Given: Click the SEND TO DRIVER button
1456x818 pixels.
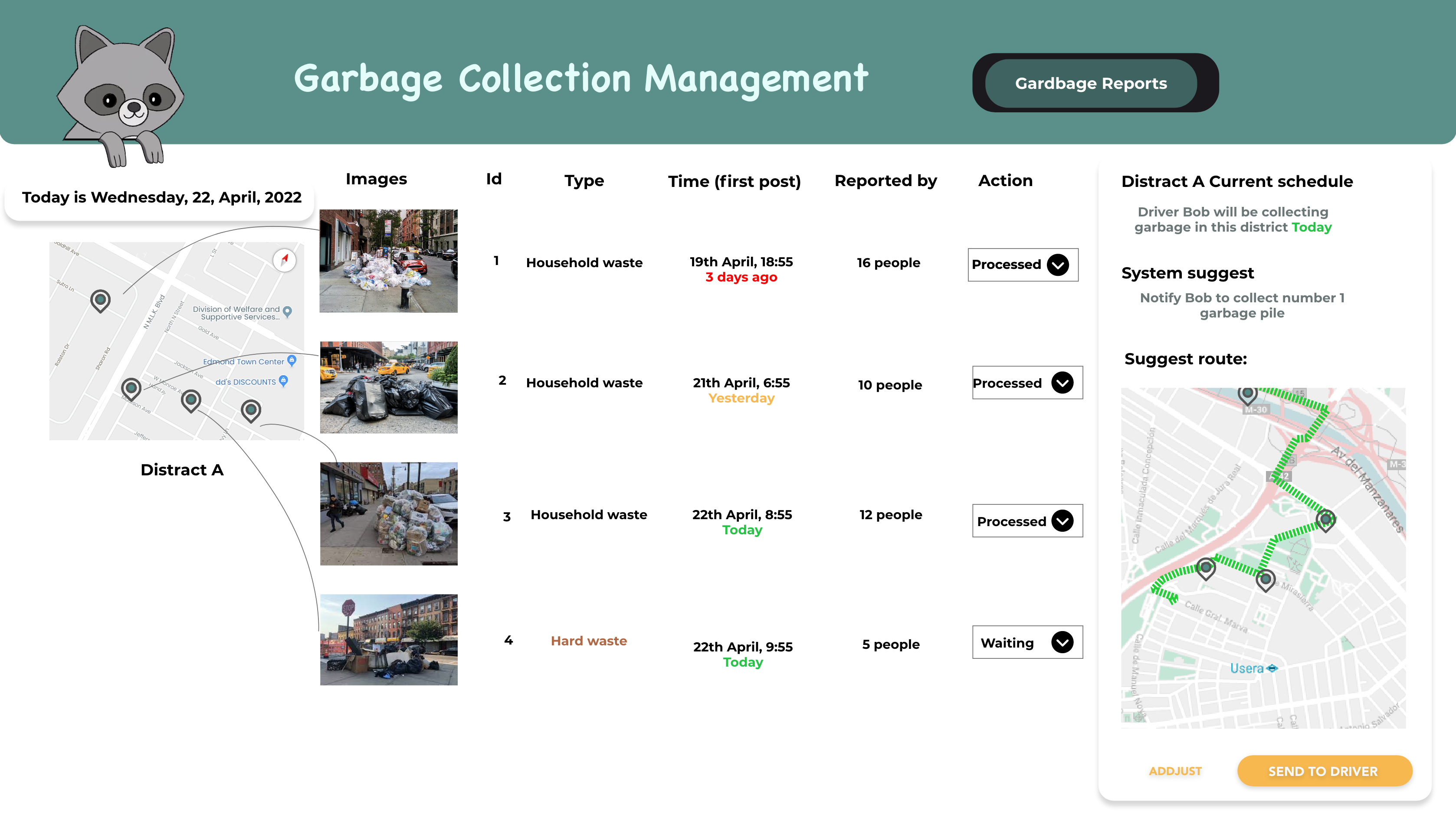Looking at the screenshot, I should pos(1324,771).
